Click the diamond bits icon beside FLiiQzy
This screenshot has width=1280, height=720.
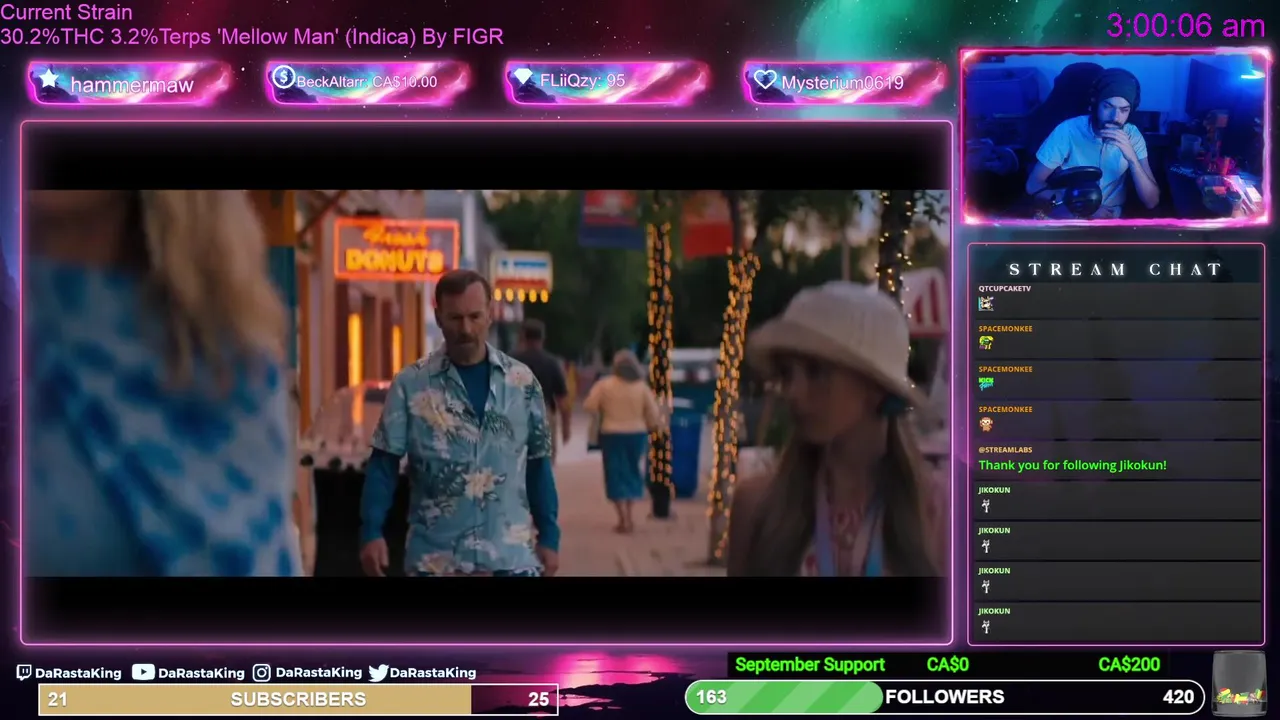[523, 78]
